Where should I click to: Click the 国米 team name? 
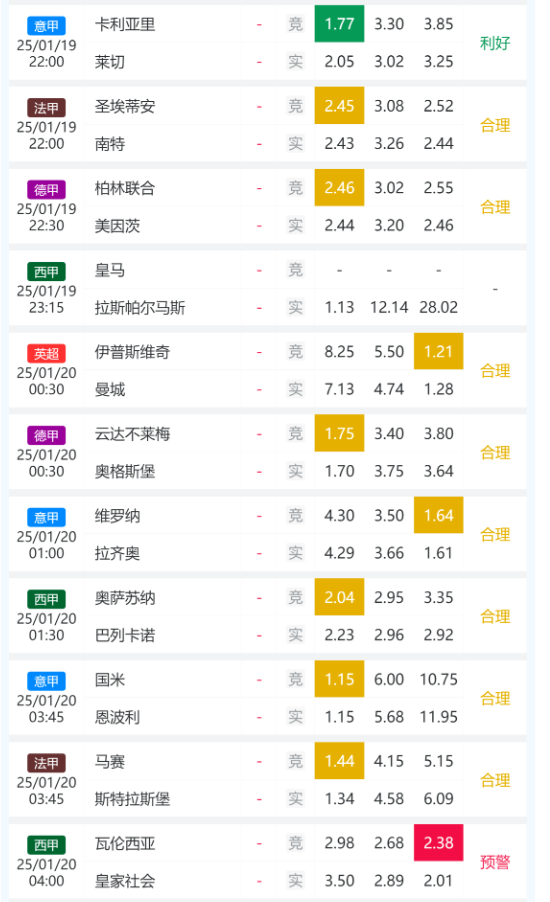(110, 680)
